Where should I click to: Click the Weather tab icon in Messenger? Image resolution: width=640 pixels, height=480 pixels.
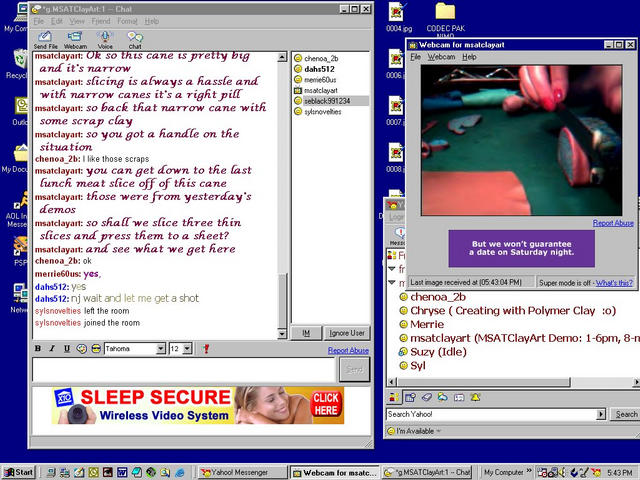tap(442, 397)
